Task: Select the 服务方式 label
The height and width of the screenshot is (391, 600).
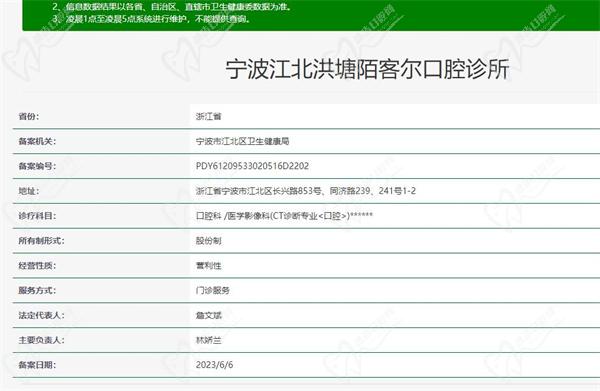Action: pos(37,290)
